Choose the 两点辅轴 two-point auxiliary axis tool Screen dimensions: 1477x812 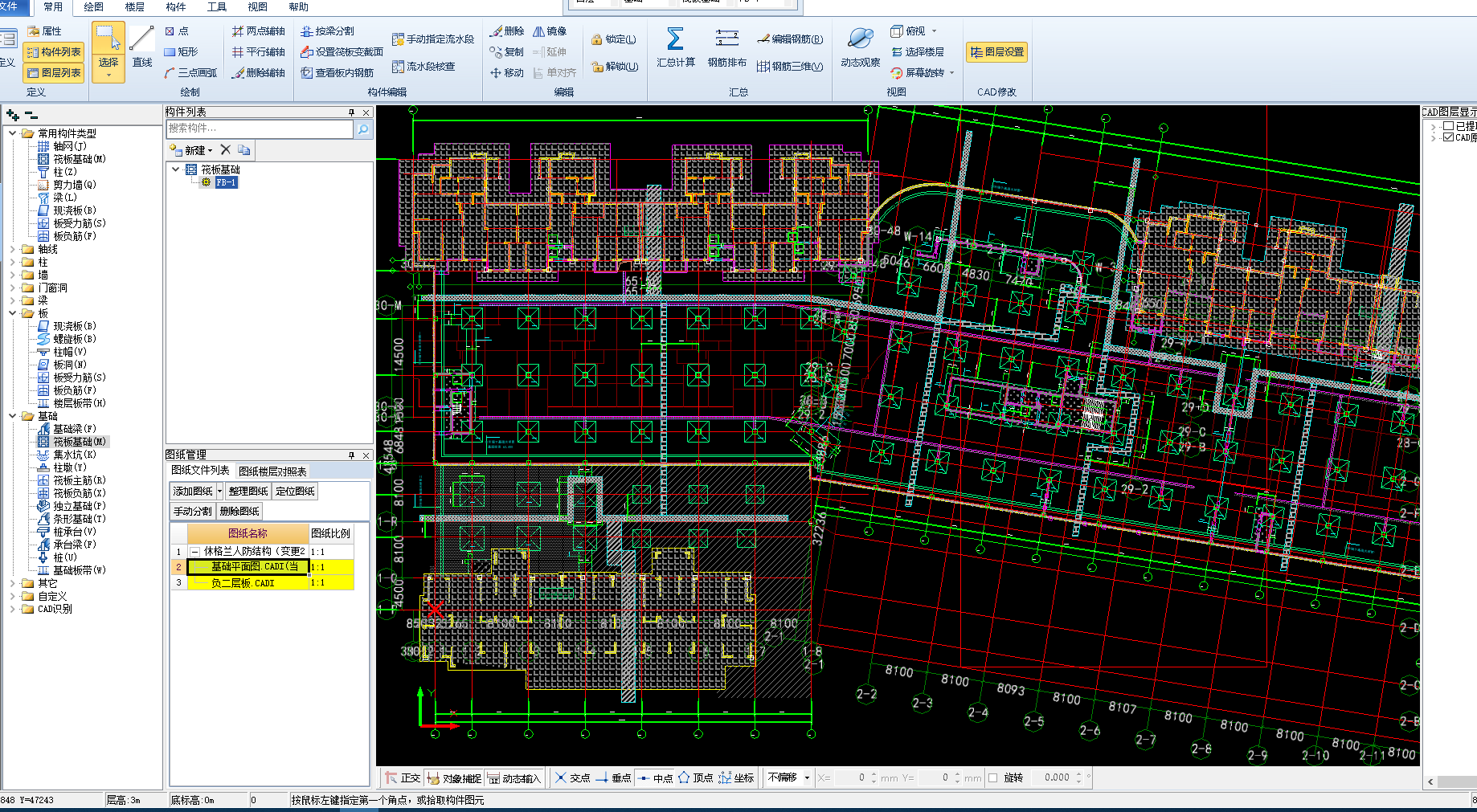pos(259,31)
